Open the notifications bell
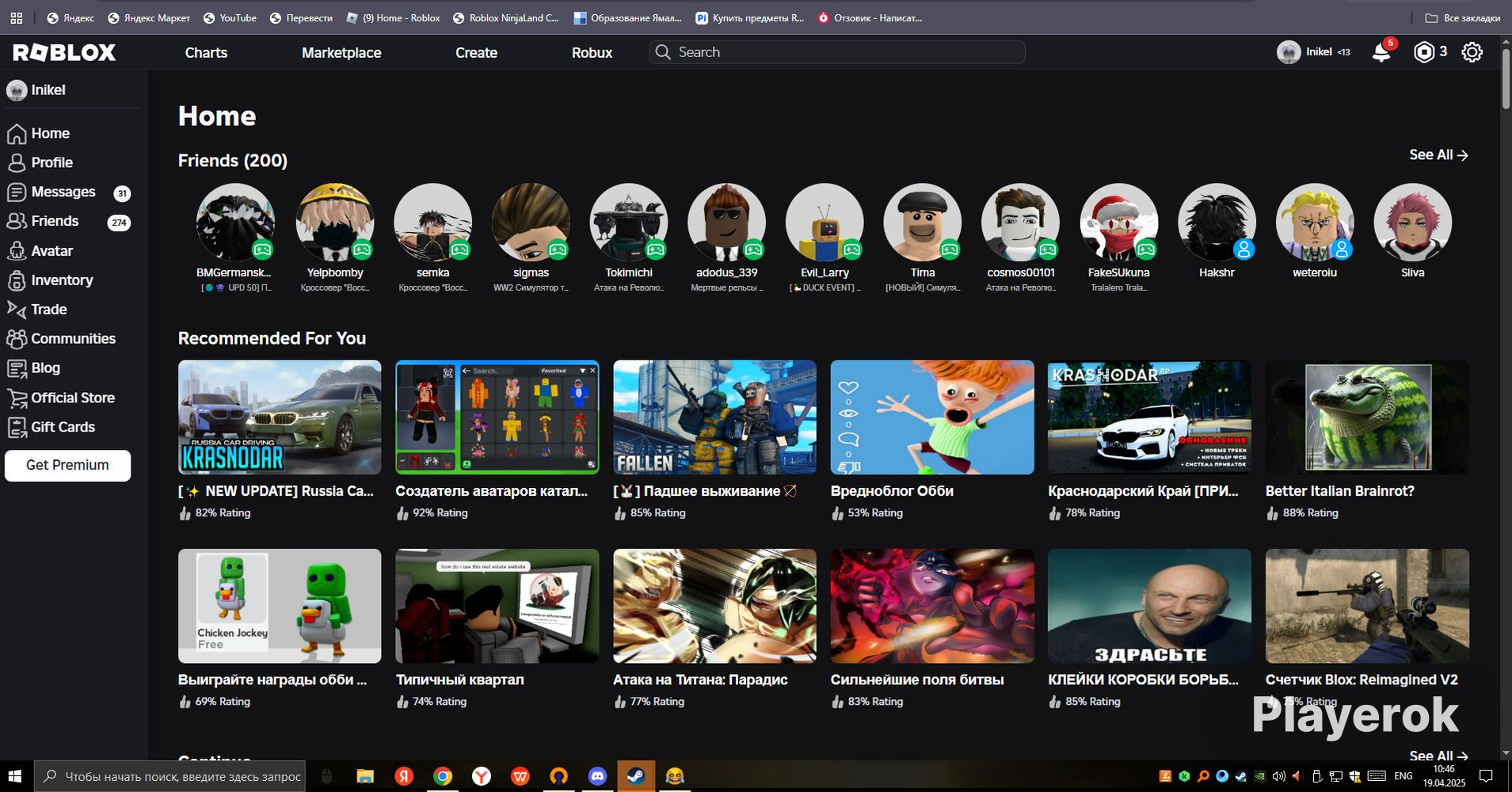This screenshot has width=1512, height=792. [x=1381, y=52]
